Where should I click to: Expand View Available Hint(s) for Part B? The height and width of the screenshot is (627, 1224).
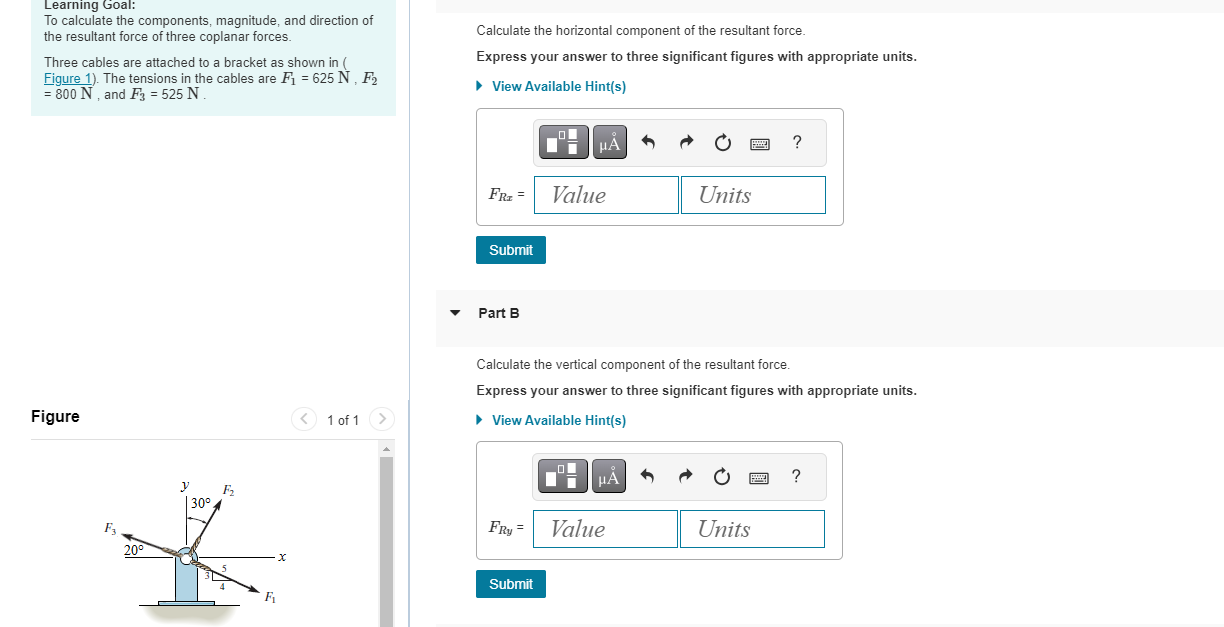[558, 420]
